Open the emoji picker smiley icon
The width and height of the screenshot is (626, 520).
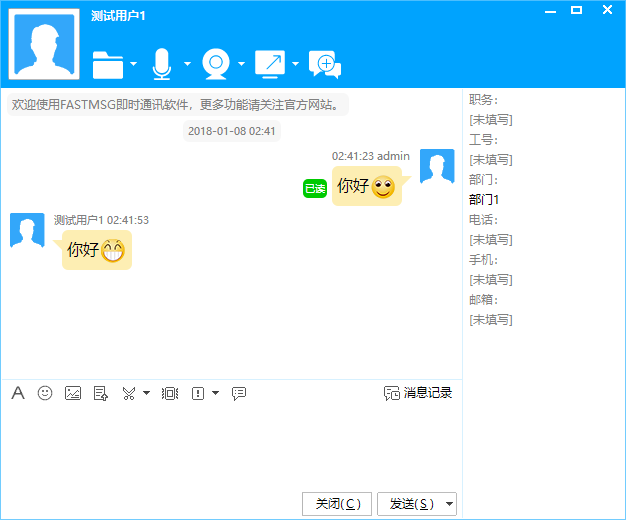click(x=45, y=393)
